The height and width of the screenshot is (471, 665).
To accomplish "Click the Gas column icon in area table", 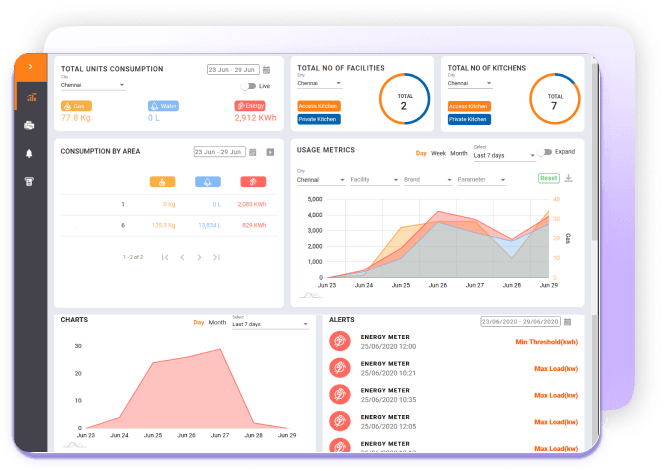I will tap(162, 182).
